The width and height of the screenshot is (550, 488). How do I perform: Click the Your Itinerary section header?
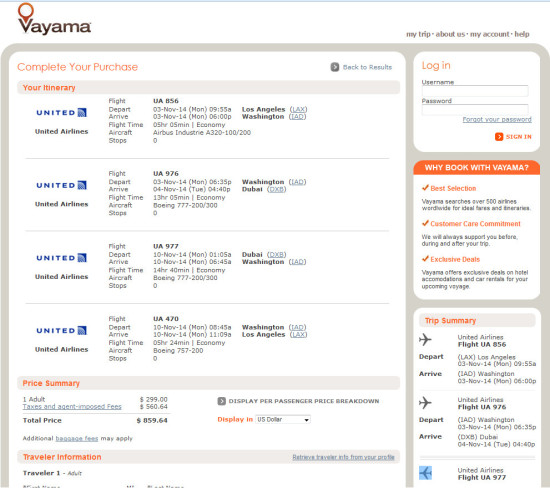208,88
